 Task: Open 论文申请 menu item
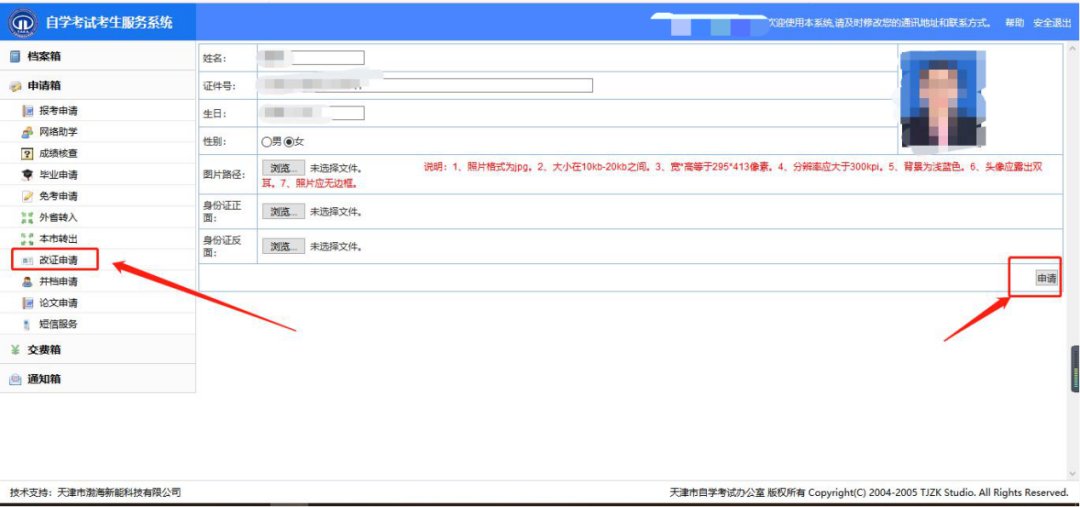(x=59, y=303)
